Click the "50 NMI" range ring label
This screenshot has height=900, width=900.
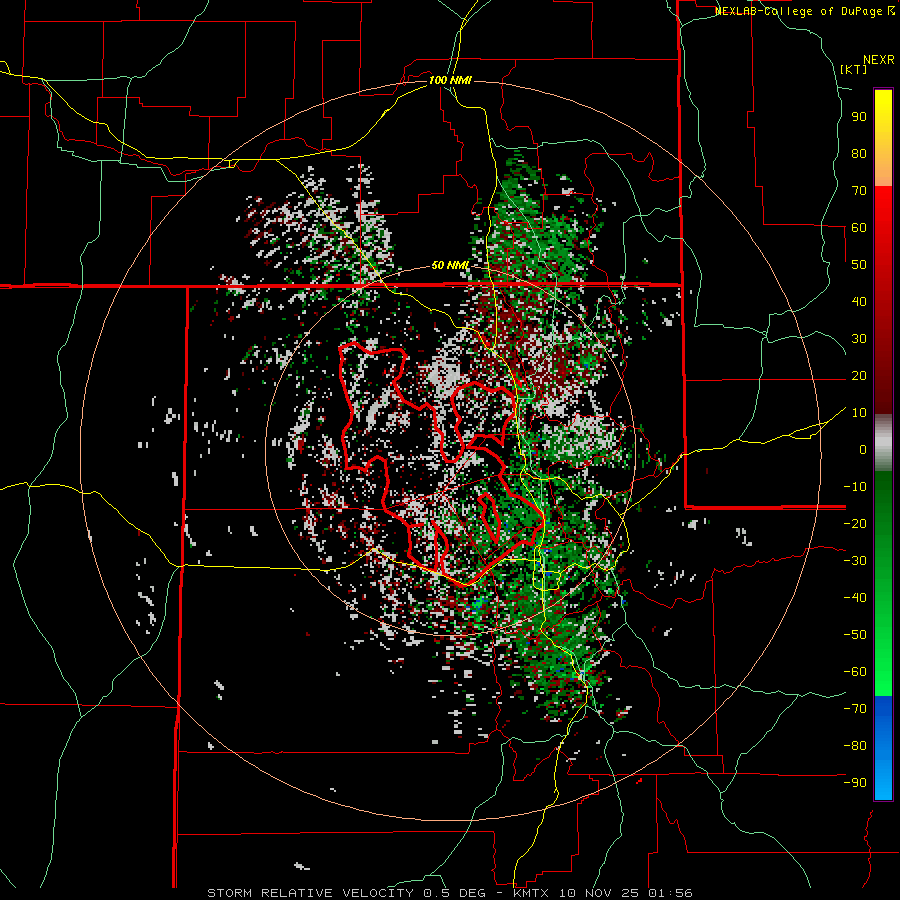[451, 265]
